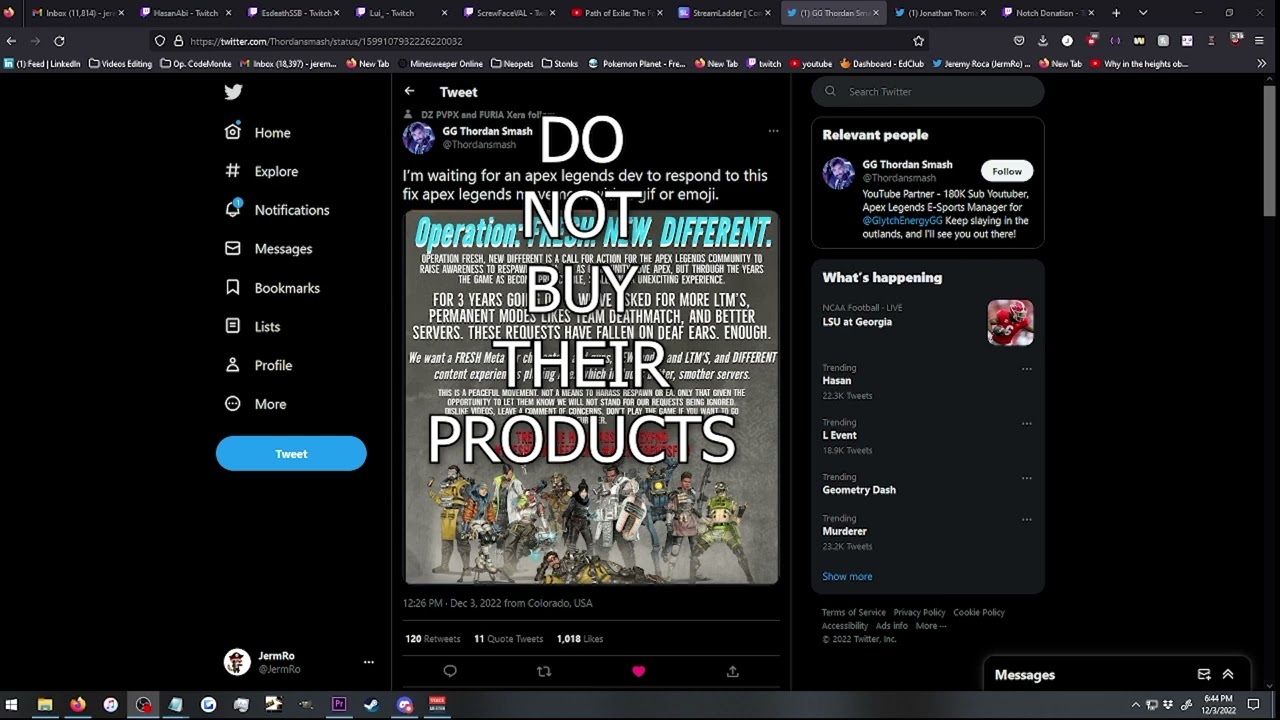This screenshot has width=1280, height=720.
Task: Click the new message icon in Messages drawer
Action: (1204, 675)
